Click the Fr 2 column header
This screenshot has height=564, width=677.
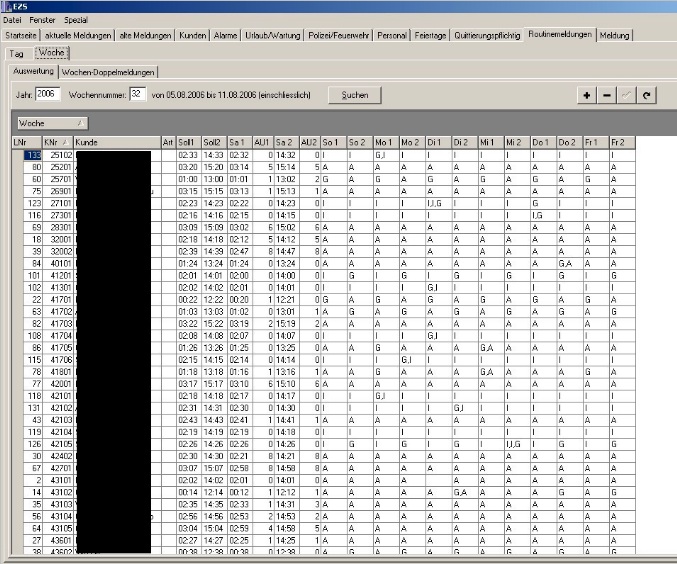(622, 143)
